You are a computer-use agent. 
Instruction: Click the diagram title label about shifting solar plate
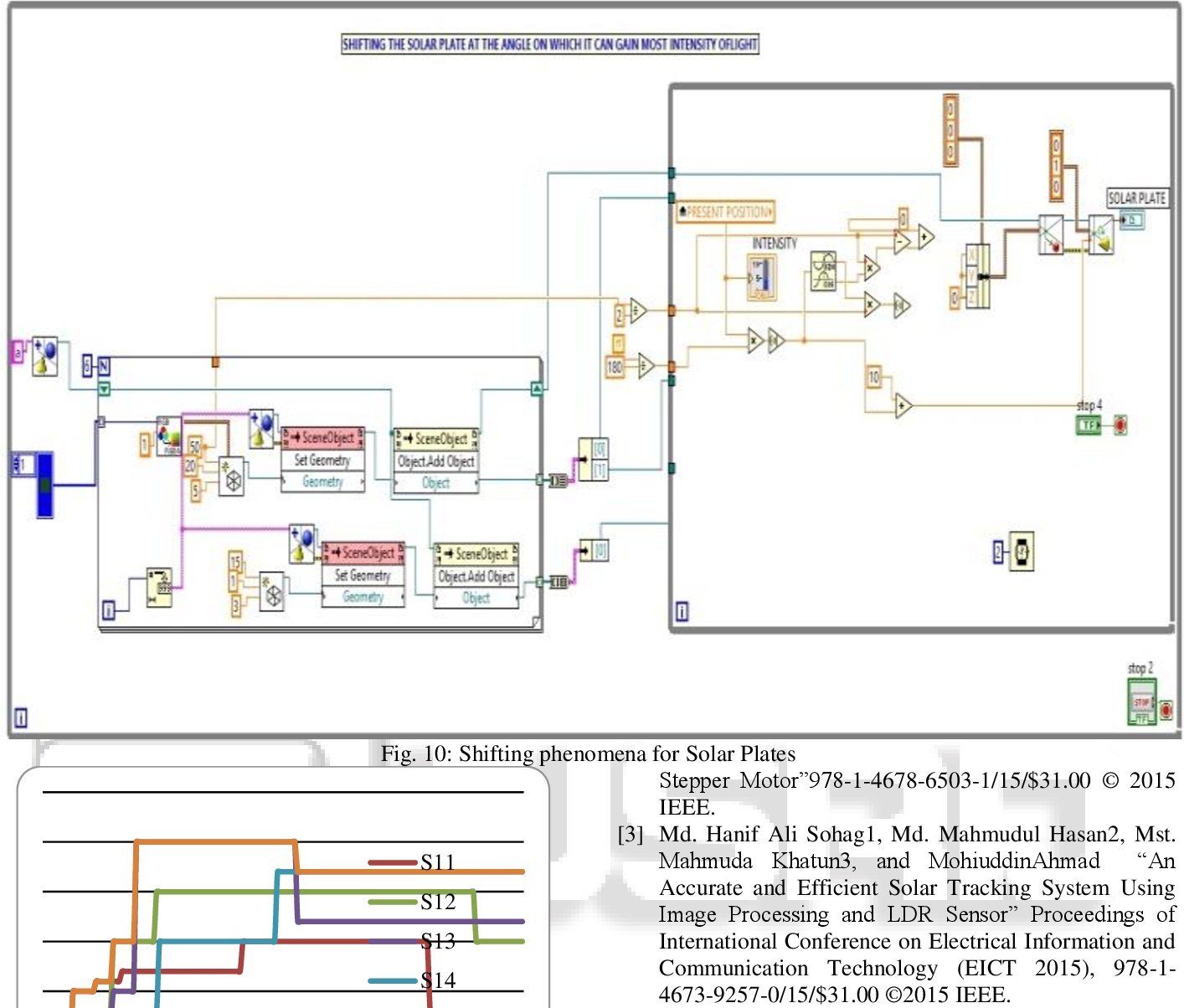tap(550, 44)
